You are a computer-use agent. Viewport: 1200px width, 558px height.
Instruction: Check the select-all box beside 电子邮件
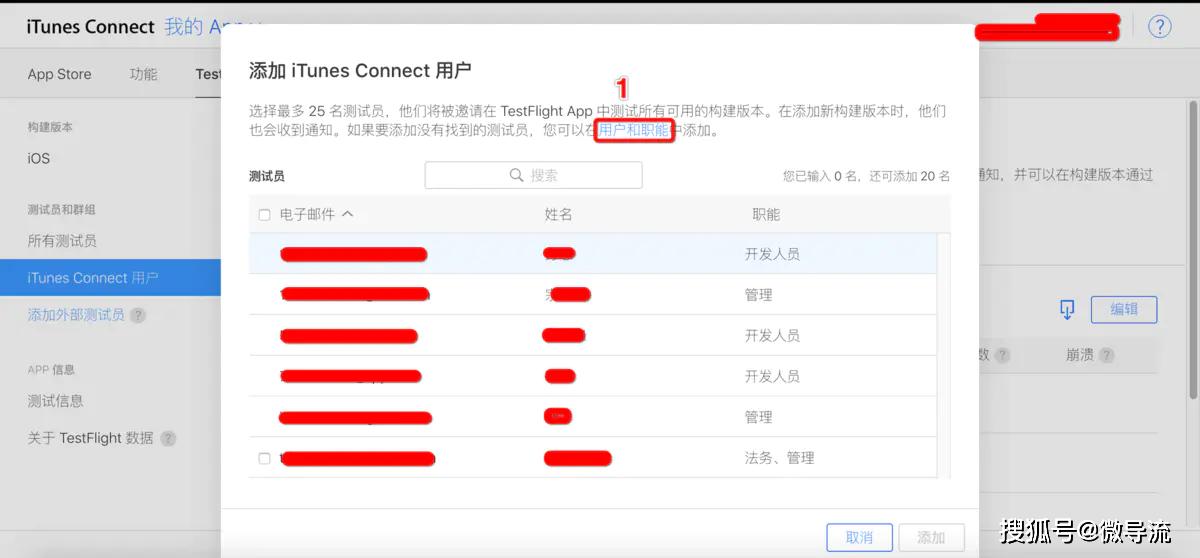tap(264, 215)
